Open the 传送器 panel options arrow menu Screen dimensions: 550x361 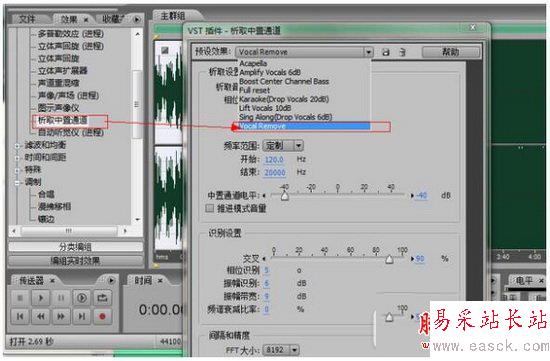pyautogui.click(x=111, y=280)
